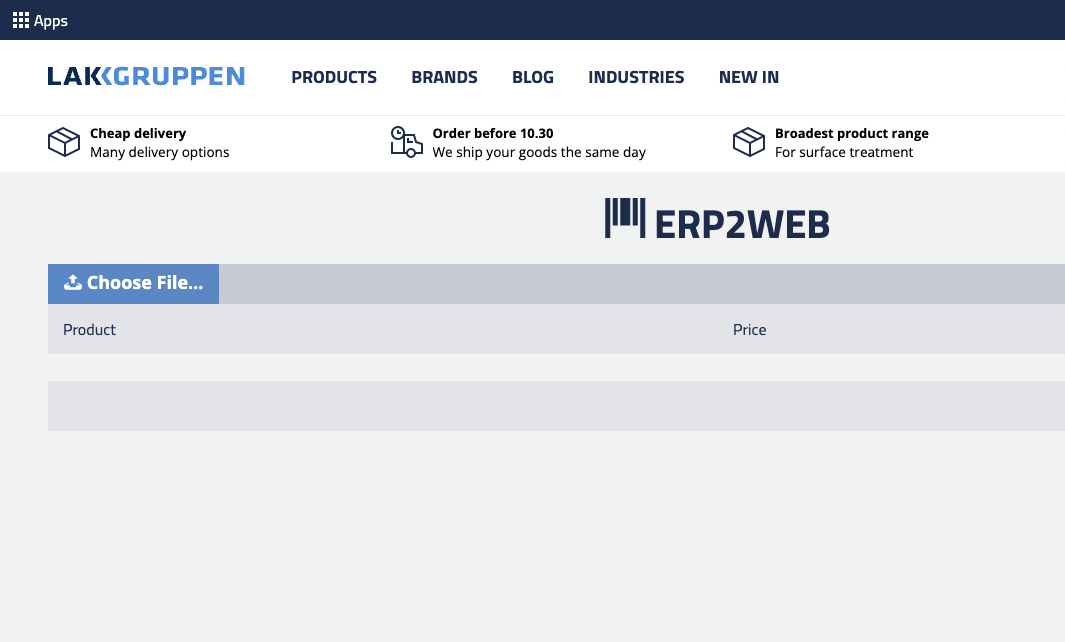Select the delivery truck icon
Viewport: 1065px width, 642px height.
(406, 144)
